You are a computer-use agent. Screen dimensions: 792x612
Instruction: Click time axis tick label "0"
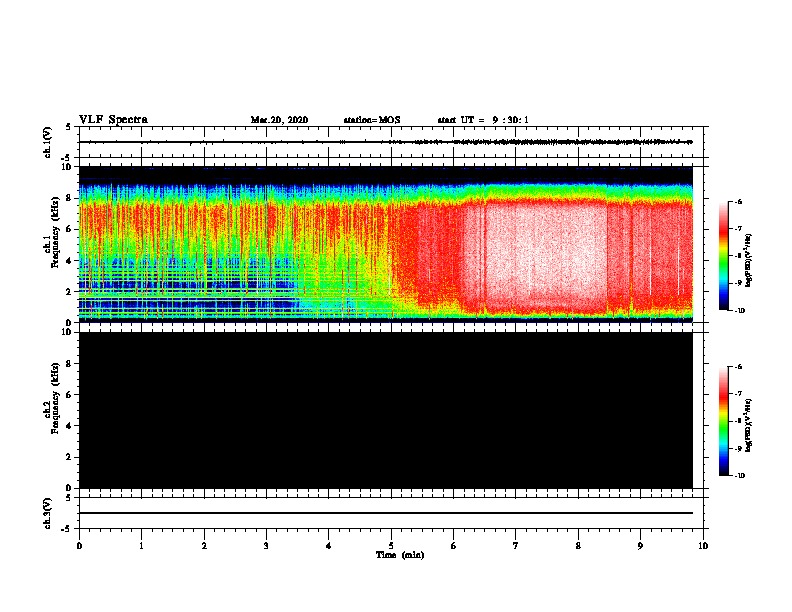click(79, 546)
